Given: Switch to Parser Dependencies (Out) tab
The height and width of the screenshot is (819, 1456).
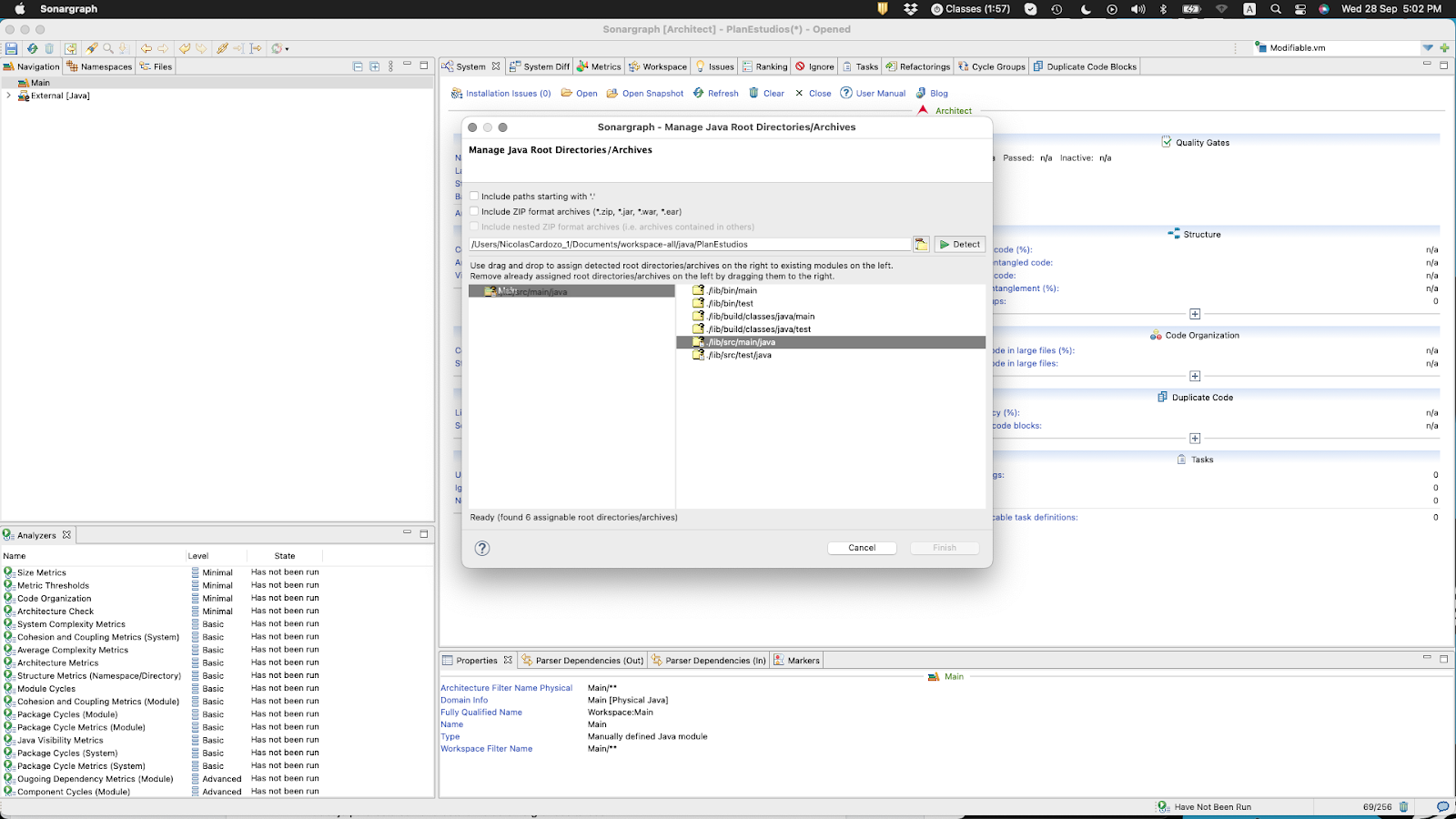Looking at the screenshot, I should tap(582, 661).
